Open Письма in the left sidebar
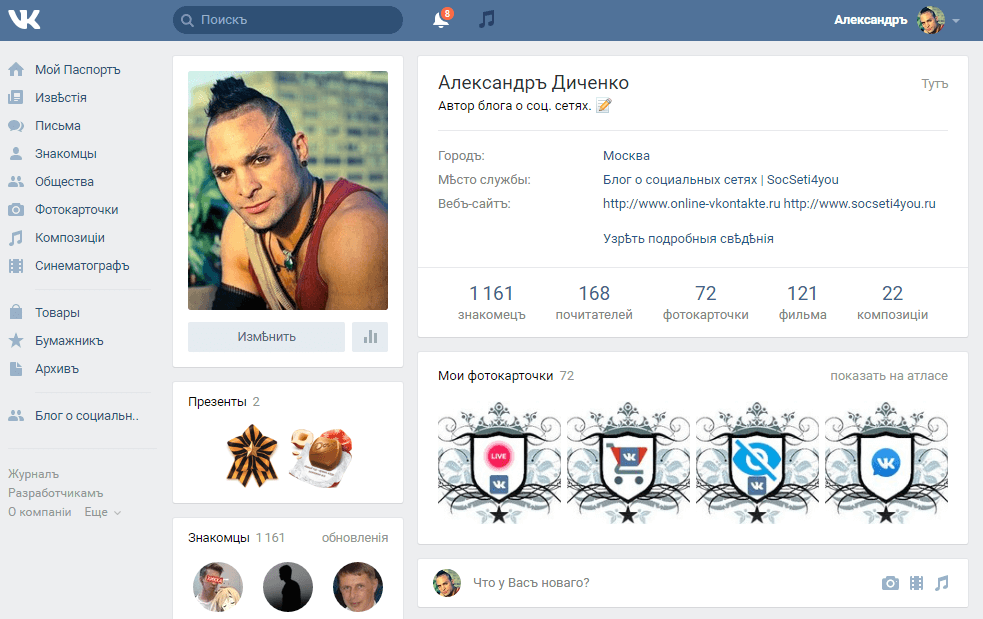This screenshot has height=619, width=983. (x=58, y=125)
